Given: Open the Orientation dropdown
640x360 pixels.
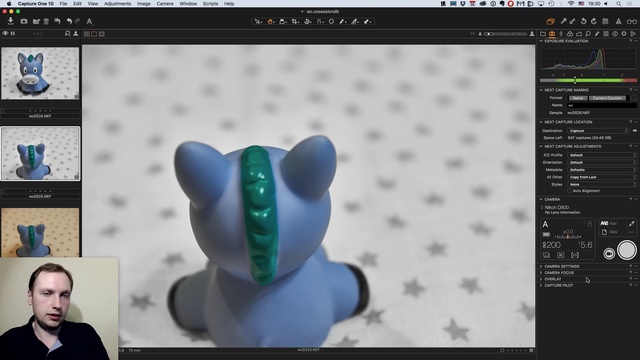Looking at the screenshot, I should point(602,162).
